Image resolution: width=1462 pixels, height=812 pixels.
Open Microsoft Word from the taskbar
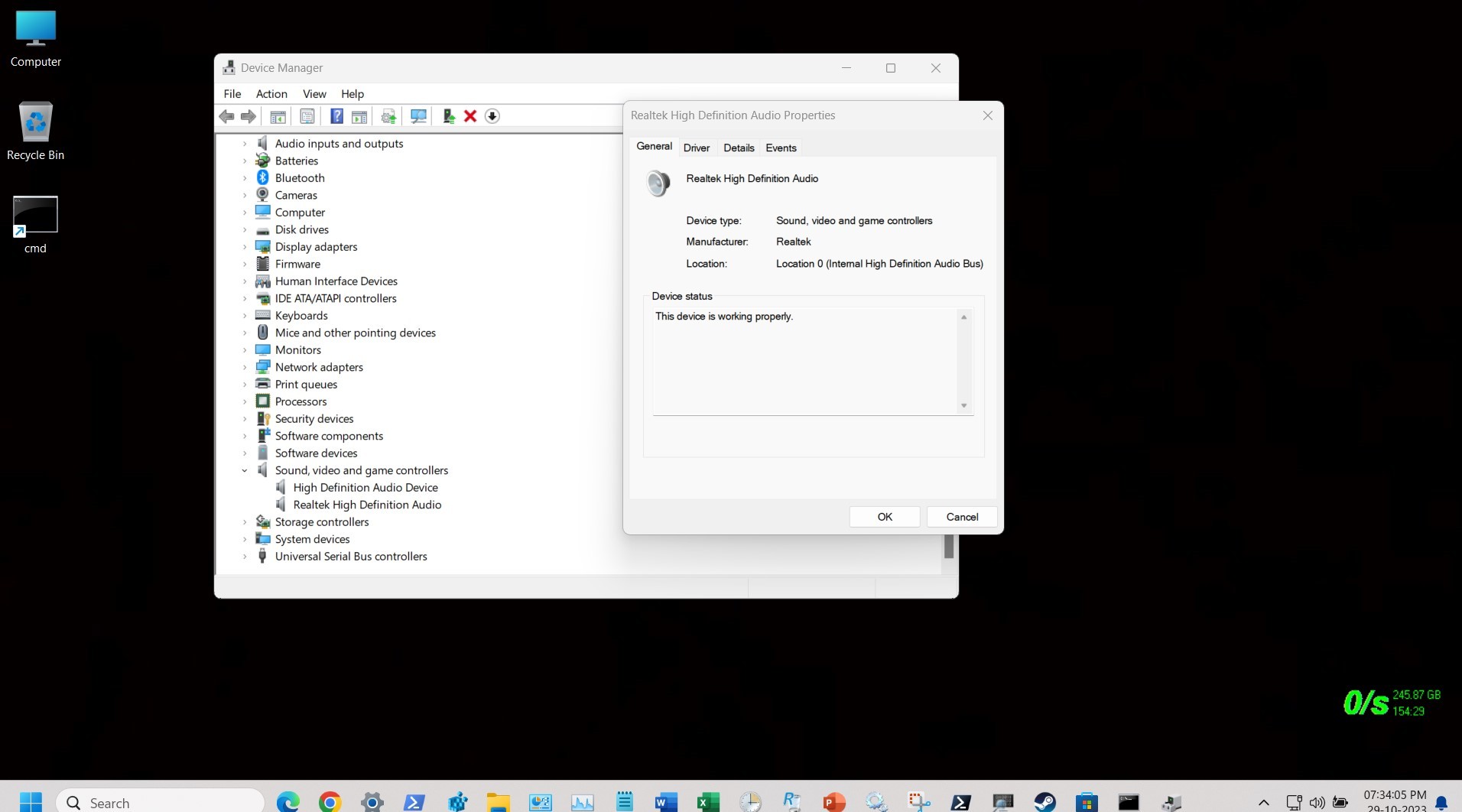coord(666,802)
